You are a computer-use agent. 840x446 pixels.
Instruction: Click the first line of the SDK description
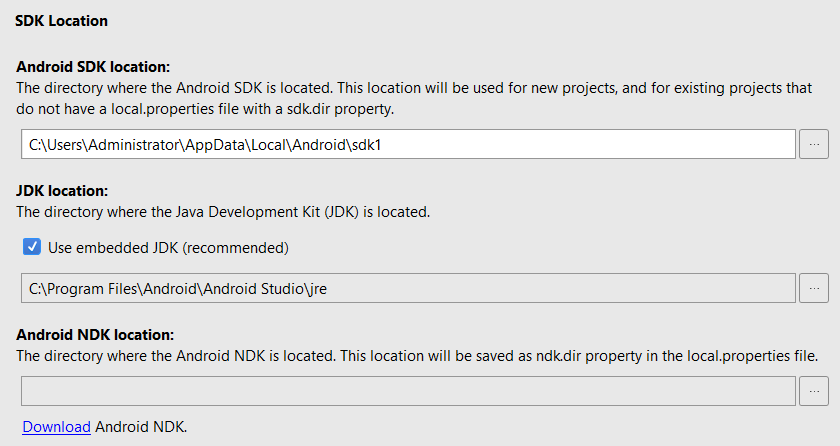413,87
